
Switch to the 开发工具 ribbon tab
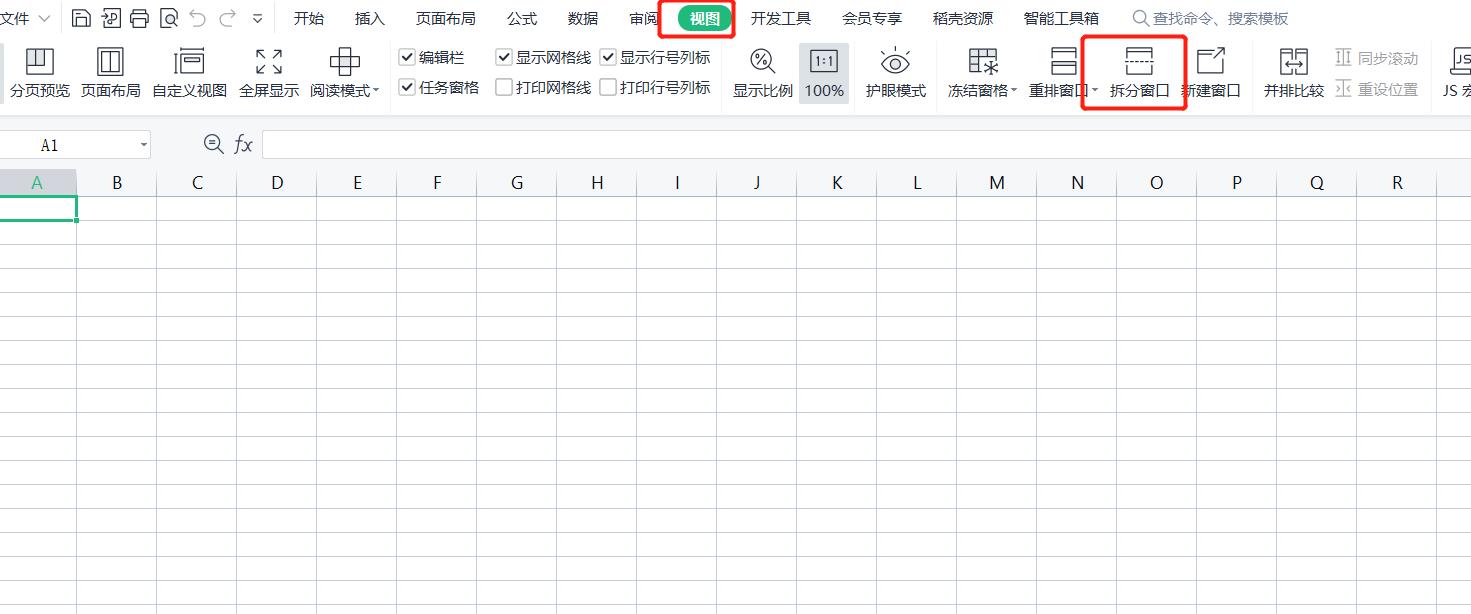pyautogui.click(x=780, y=18)
